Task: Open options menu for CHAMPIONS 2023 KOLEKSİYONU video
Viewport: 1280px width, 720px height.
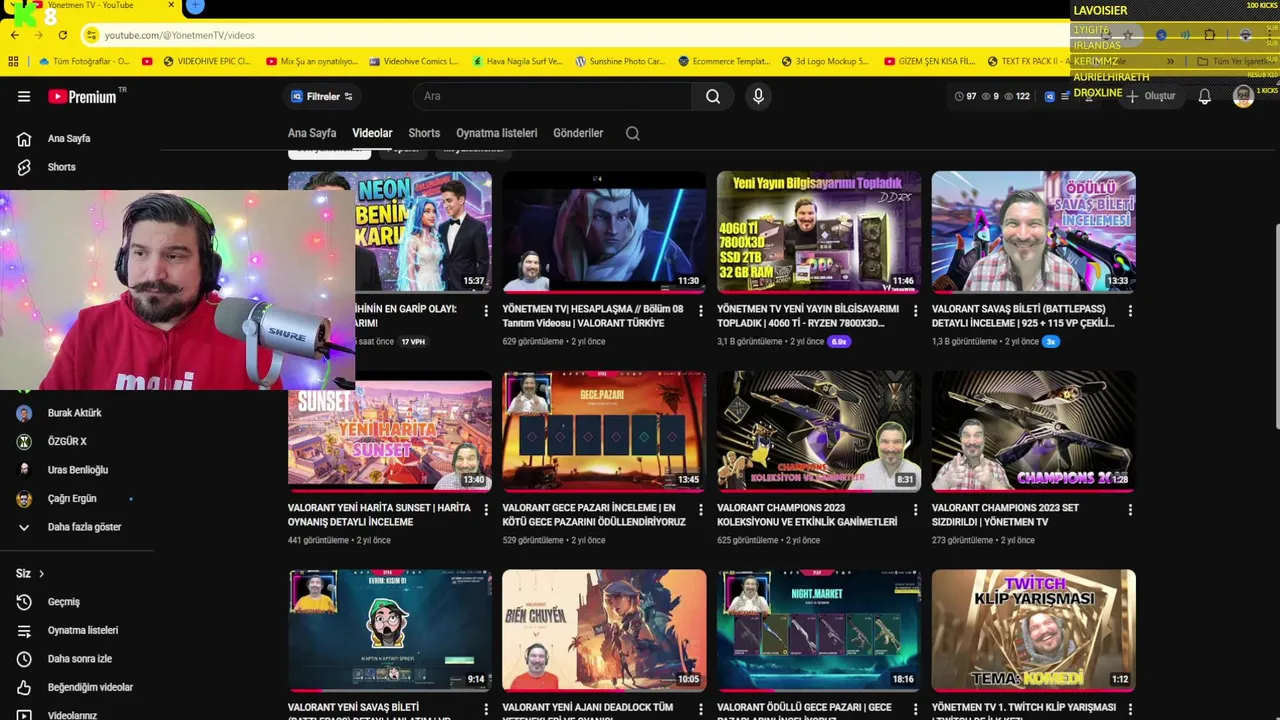Action: (x=915, y=510)
